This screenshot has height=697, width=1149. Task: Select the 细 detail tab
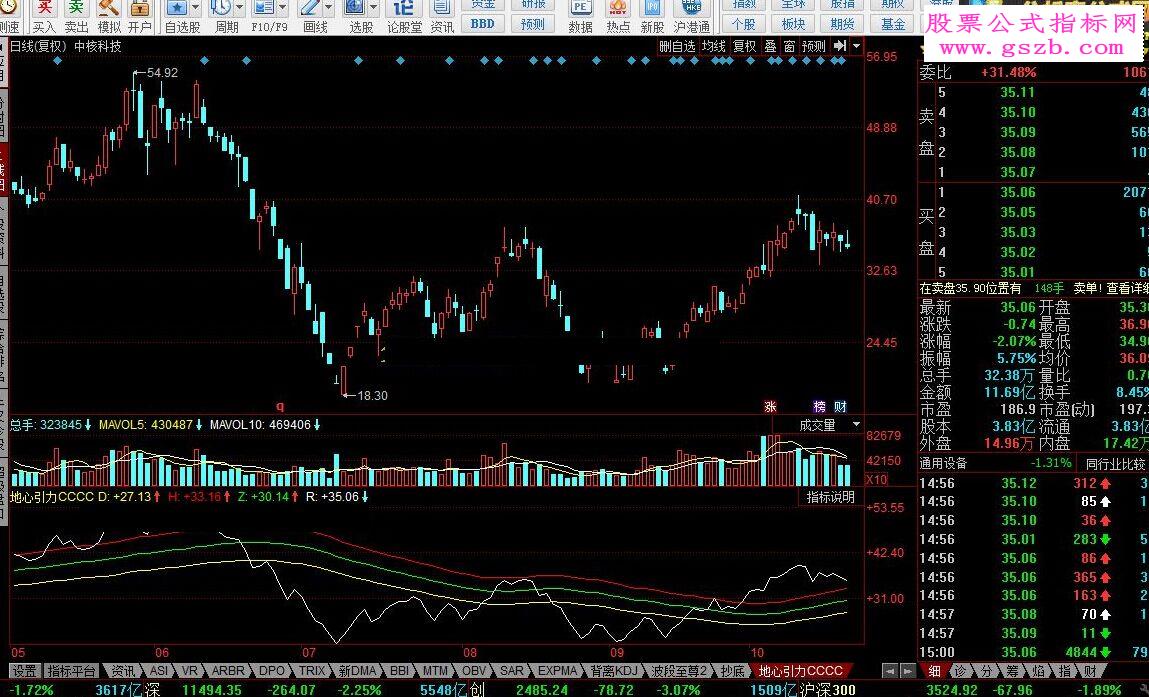(934, 671)
